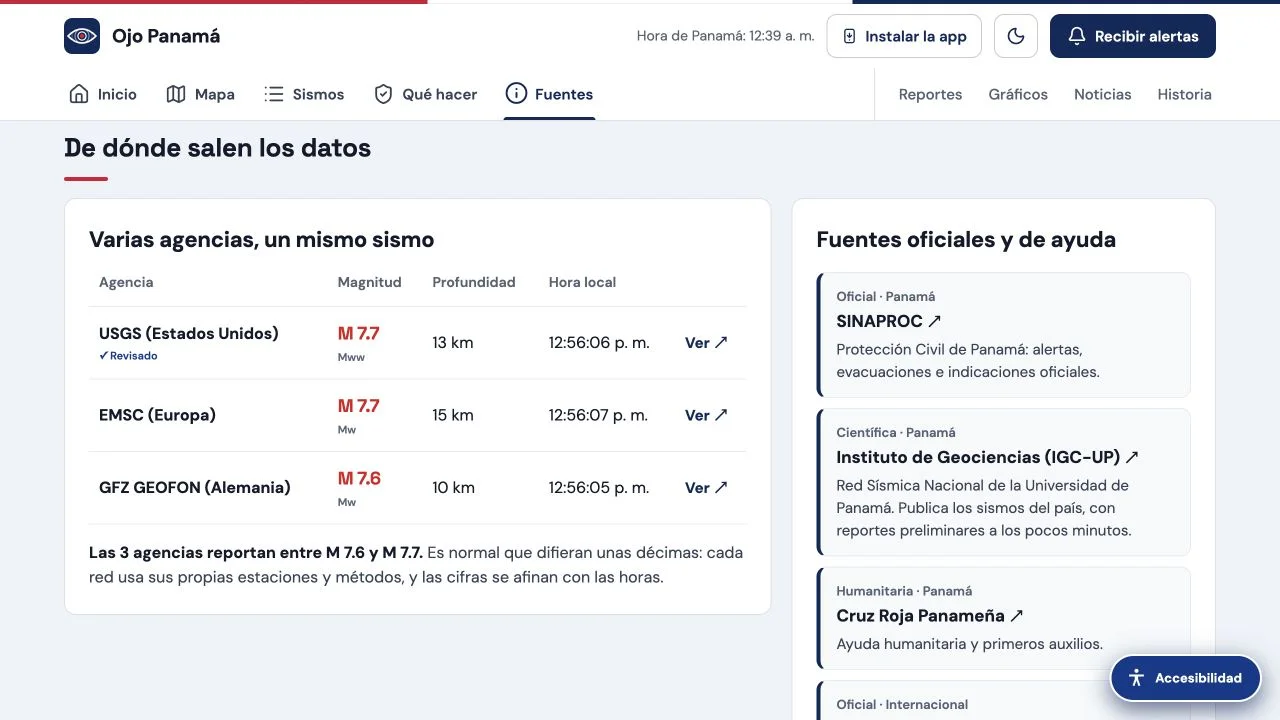Go to Historia section
Screen dimensions: 1280x720
[1185, 94]
